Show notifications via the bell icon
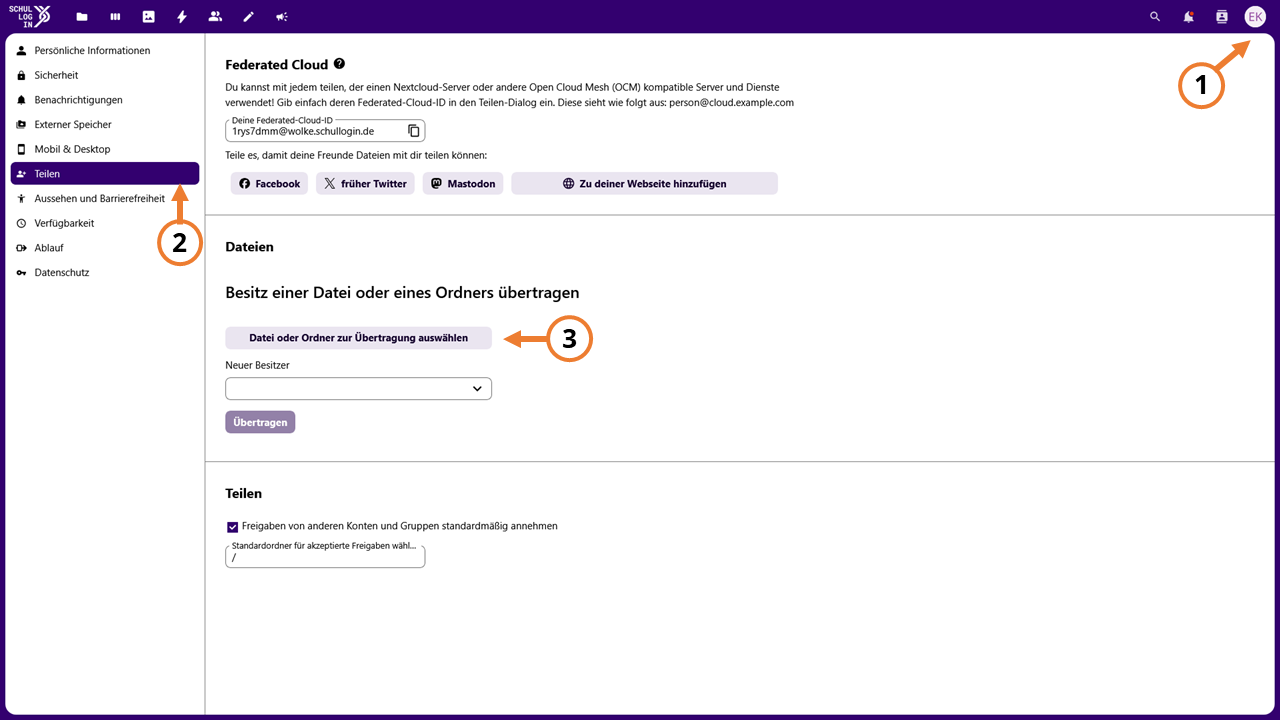The image size is (1280, 720). [x=1189, y=17]
